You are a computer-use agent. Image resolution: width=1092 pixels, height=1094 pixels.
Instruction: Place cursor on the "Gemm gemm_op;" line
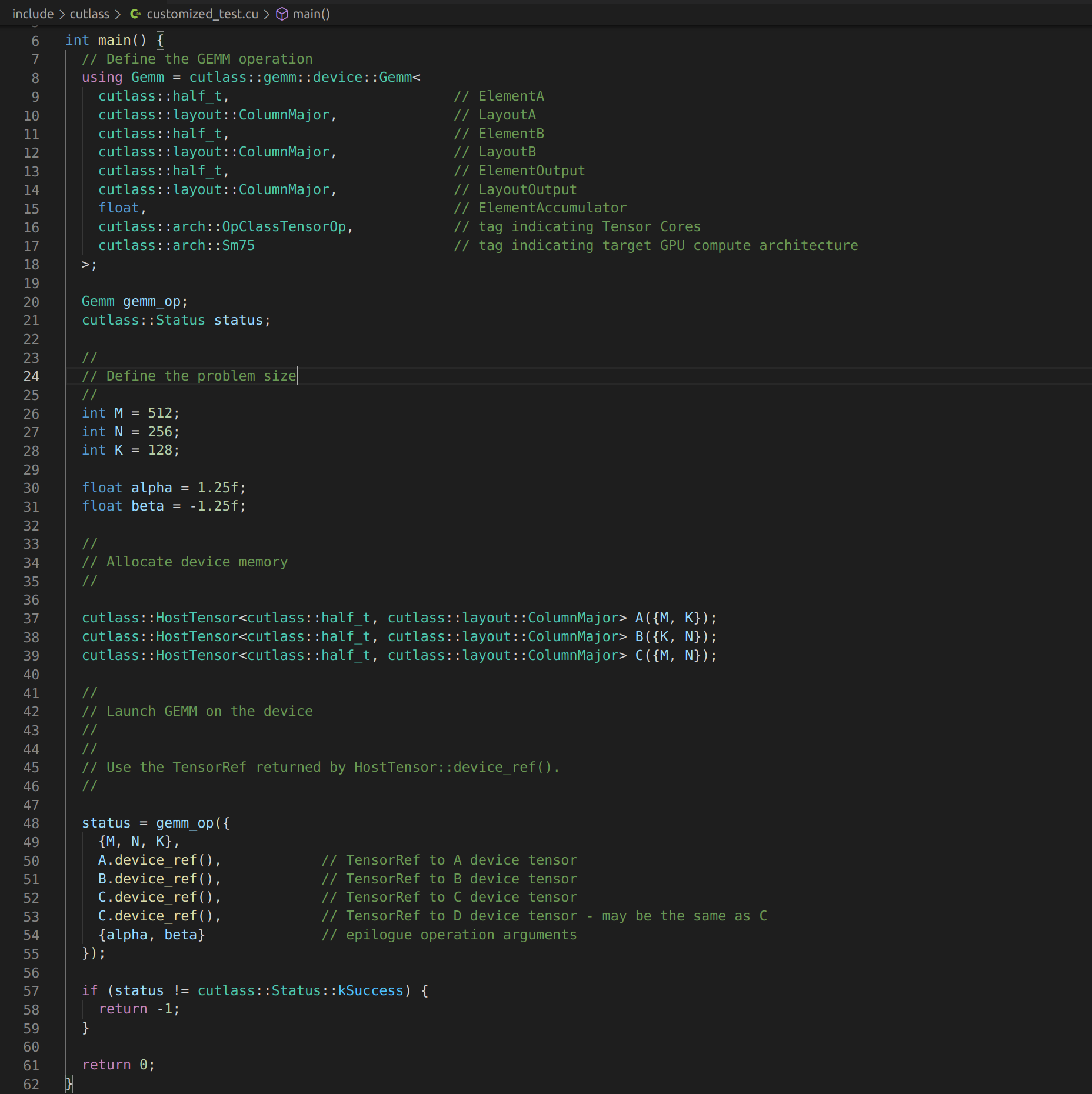(x=134, y=301)
